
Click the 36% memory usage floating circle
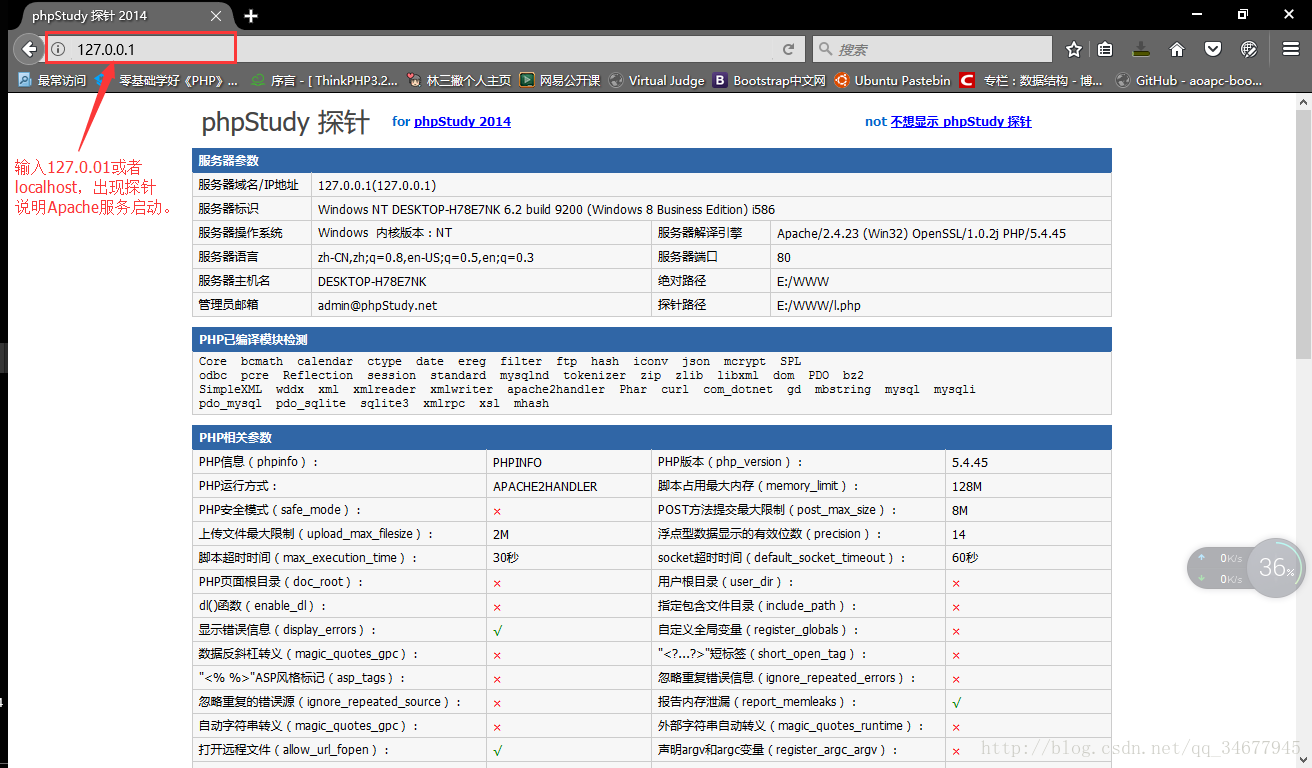(x=1276, y=568)
